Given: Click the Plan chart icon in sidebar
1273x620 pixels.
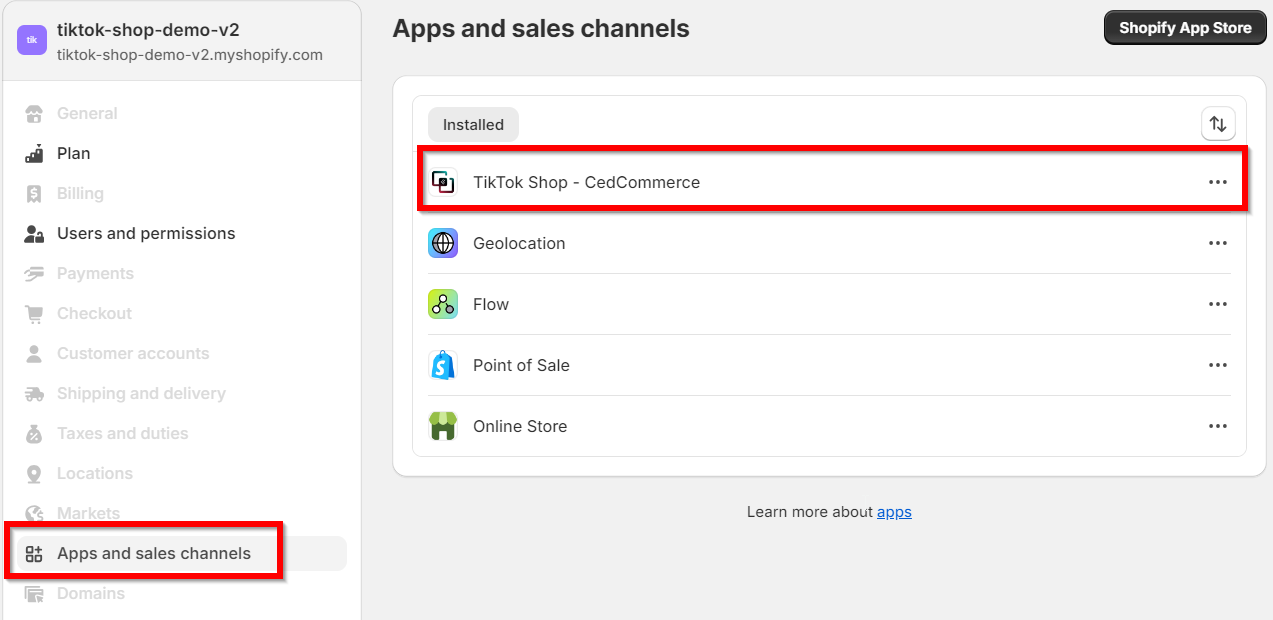Looking at the screenshot, I should (x=35, y=153).
